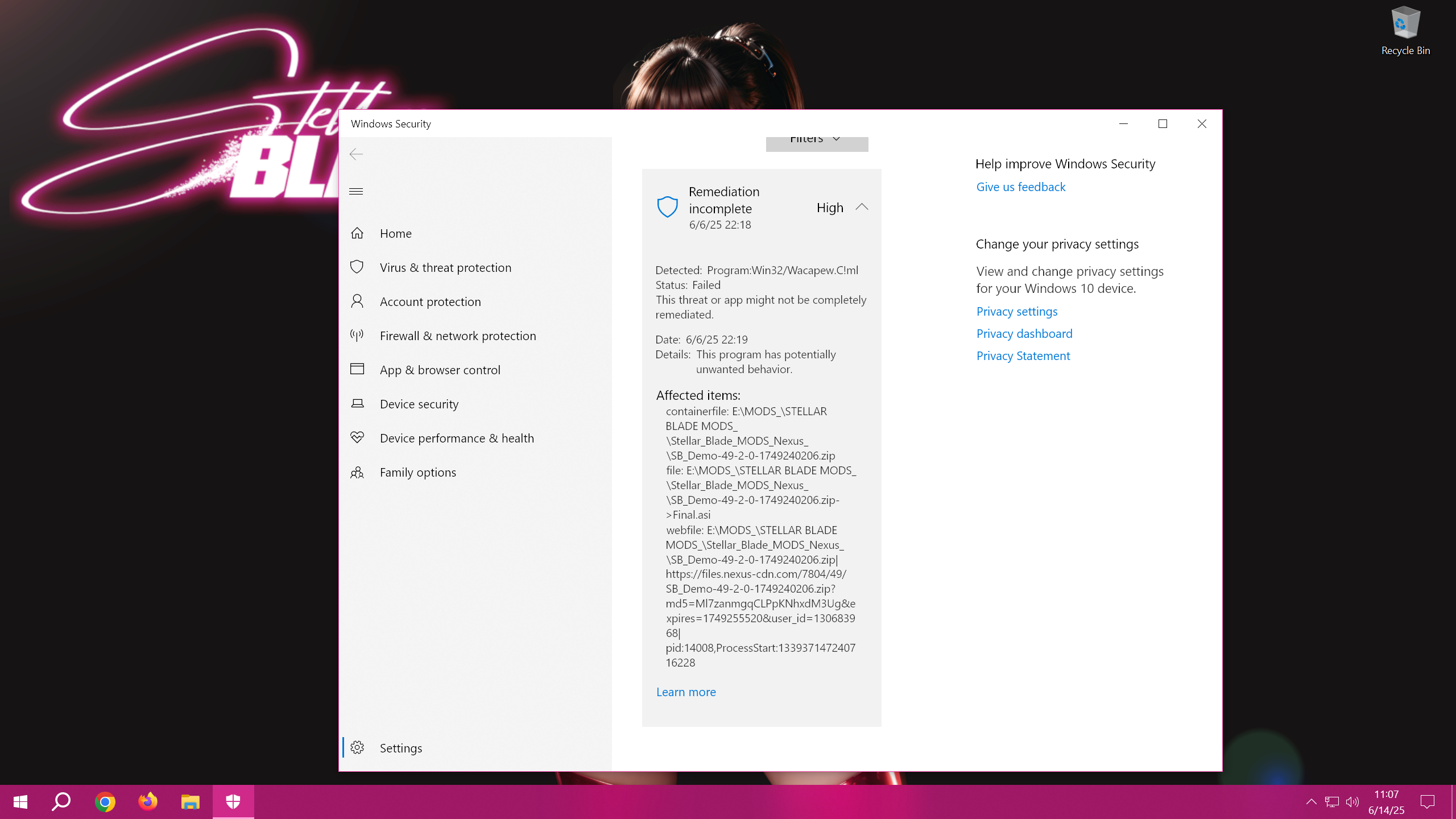Close the Windows Security window
Image resolution: width=1456 pixels, height=819 pixels.
click(1202, 123)
